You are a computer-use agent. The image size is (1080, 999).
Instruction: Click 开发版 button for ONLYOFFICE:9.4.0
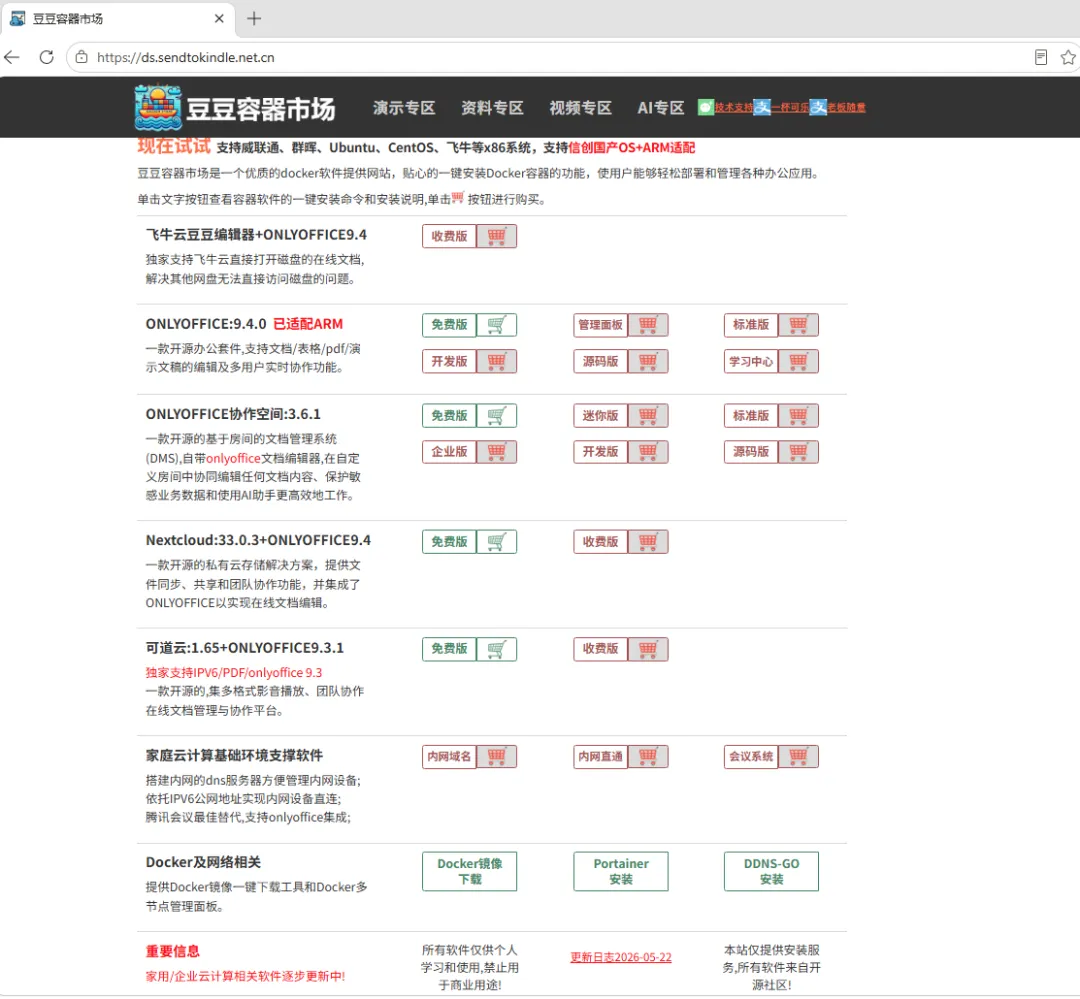(449, 362)
